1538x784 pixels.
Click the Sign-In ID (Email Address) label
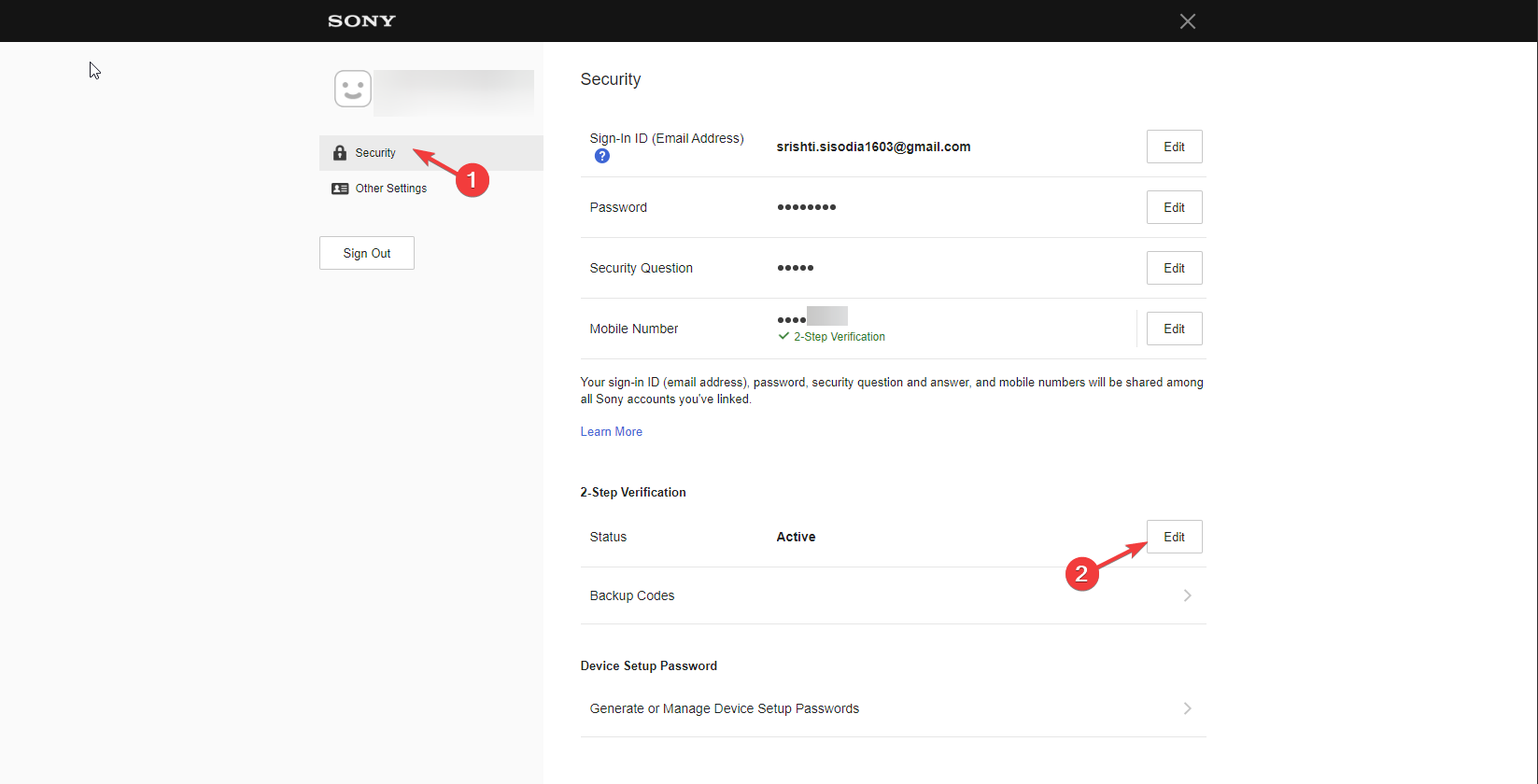click(667, 138)
